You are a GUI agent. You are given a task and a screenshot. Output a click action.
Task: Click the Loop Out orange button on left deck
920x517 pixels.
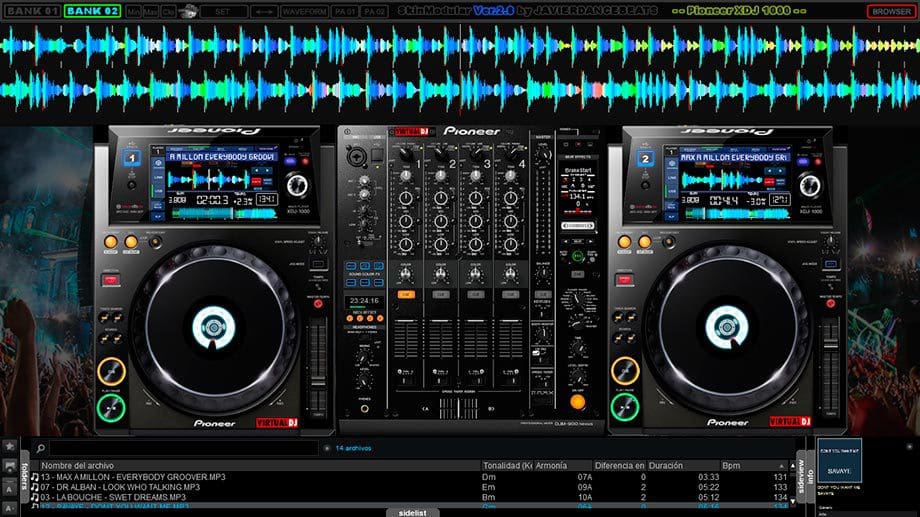pyautogui.click(x=131, y=242)
